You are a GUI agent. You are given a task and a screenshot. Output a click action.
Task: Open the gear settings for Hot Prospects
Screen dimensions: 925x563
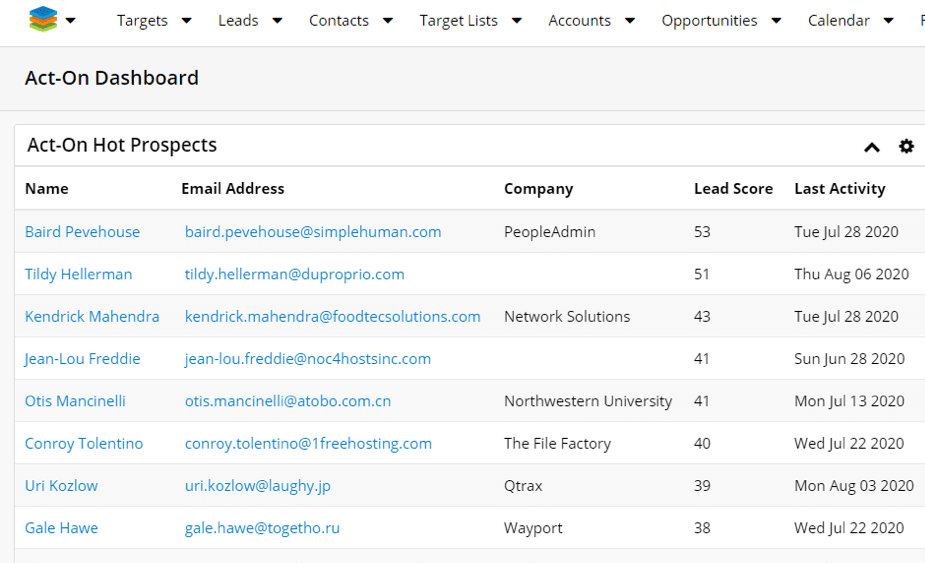coord(906,146)
